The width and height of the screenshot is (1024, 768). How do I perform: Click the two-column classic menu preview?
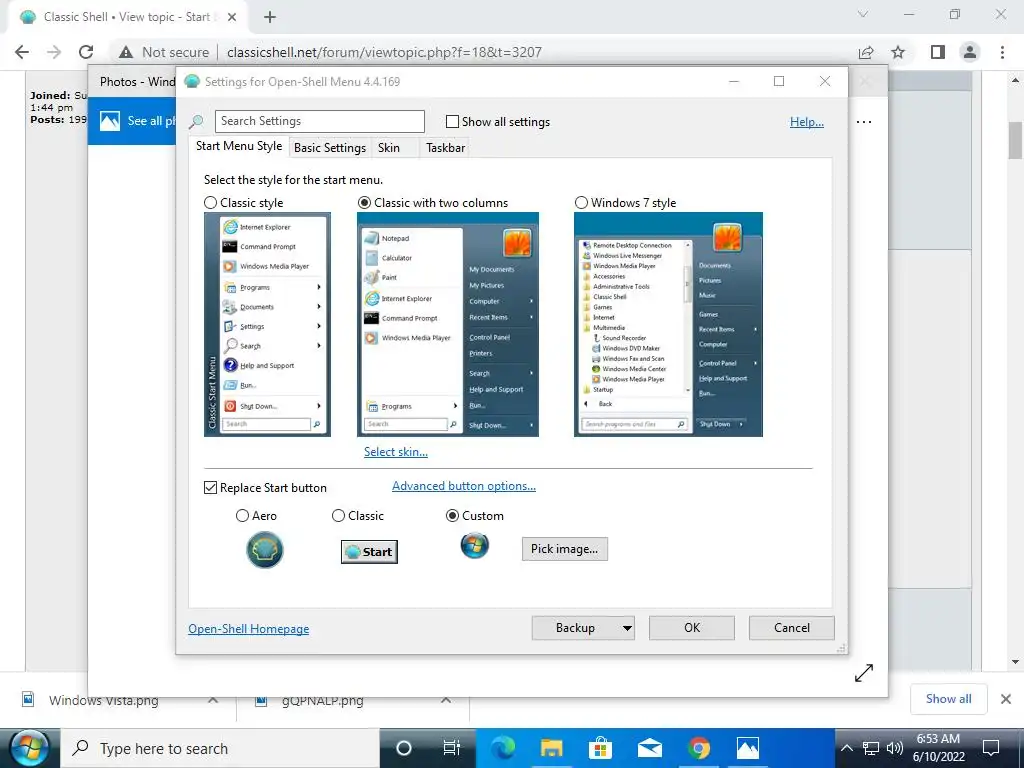[448, 325]
